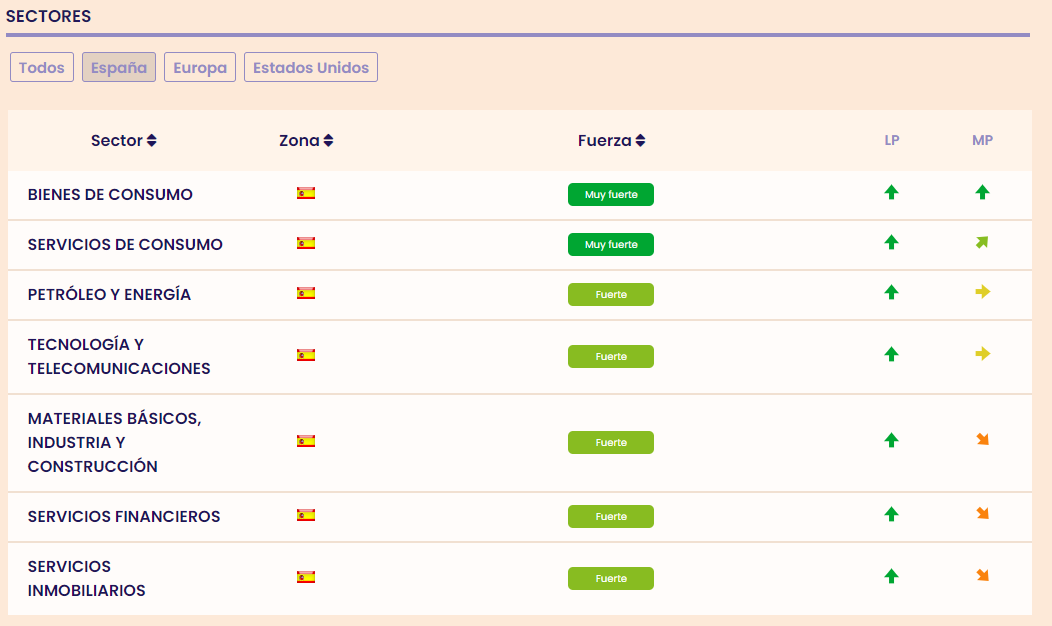This screenshot has width=1052, height=626.
Task: Click MP orange down arrow for Servicios Financieros
Action: point(982,514)
